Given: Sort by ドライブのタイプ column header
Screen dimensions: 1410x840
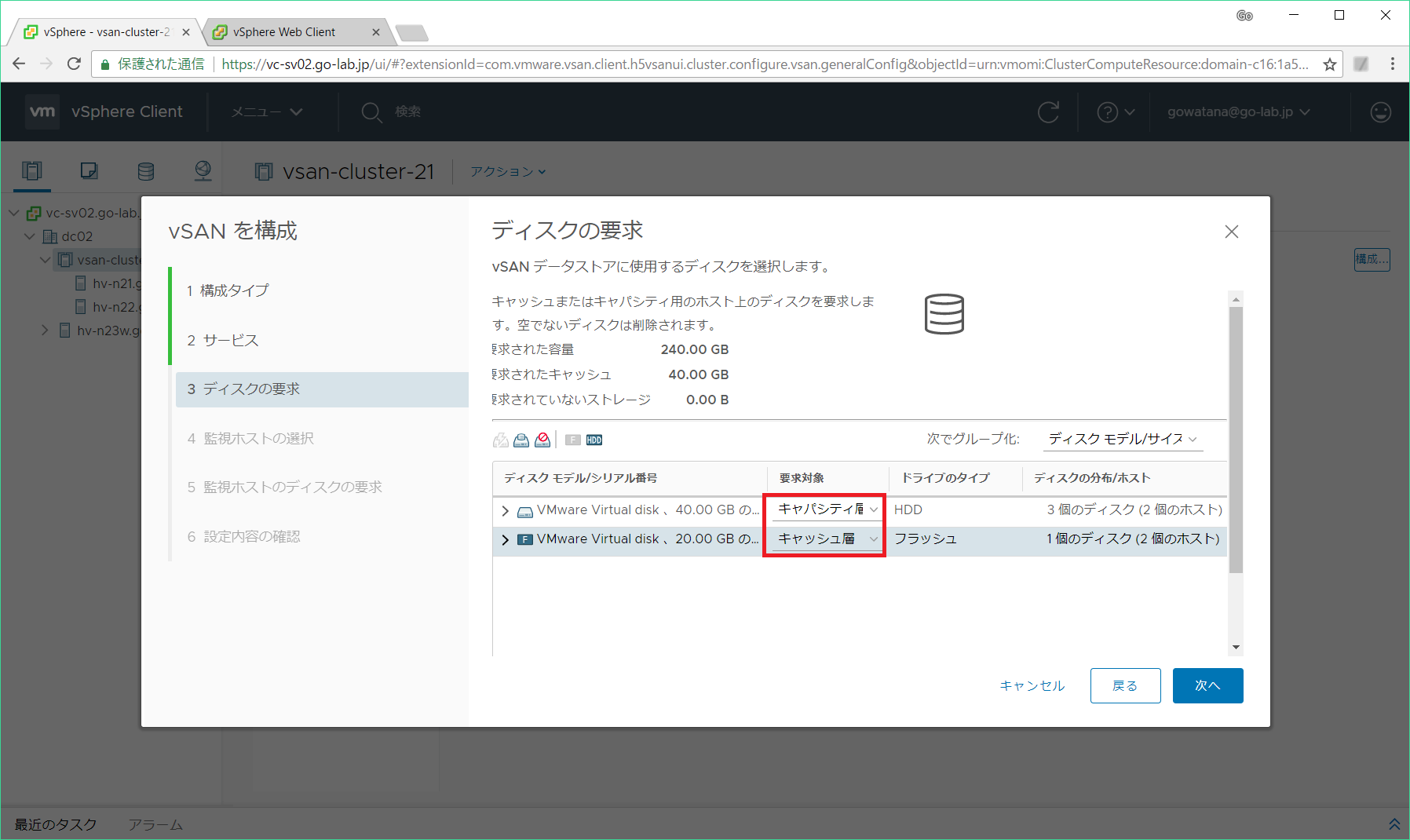Looking at the screenshot, I should (x=946, y=478).
